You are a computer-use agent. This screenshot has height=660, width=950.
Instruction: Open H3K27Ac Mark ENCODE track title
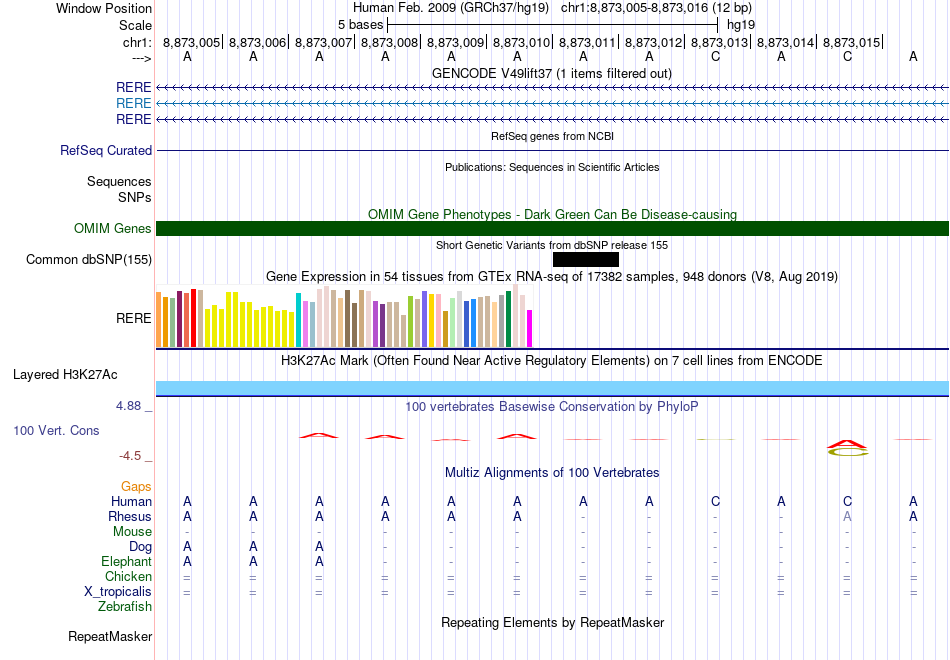tap(552, 361)
